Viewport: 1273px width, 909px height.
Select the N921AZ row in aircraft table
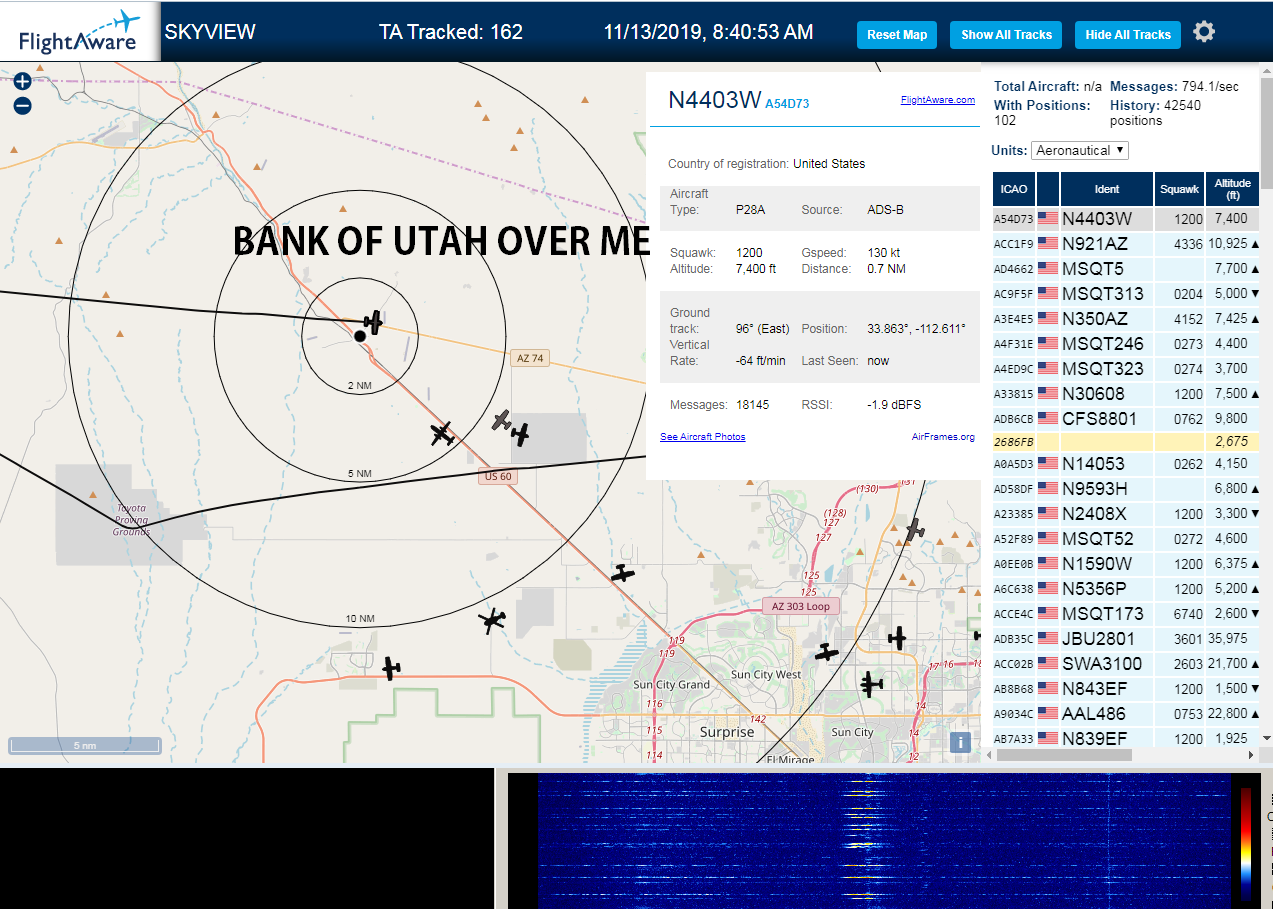click(1126, 244)
